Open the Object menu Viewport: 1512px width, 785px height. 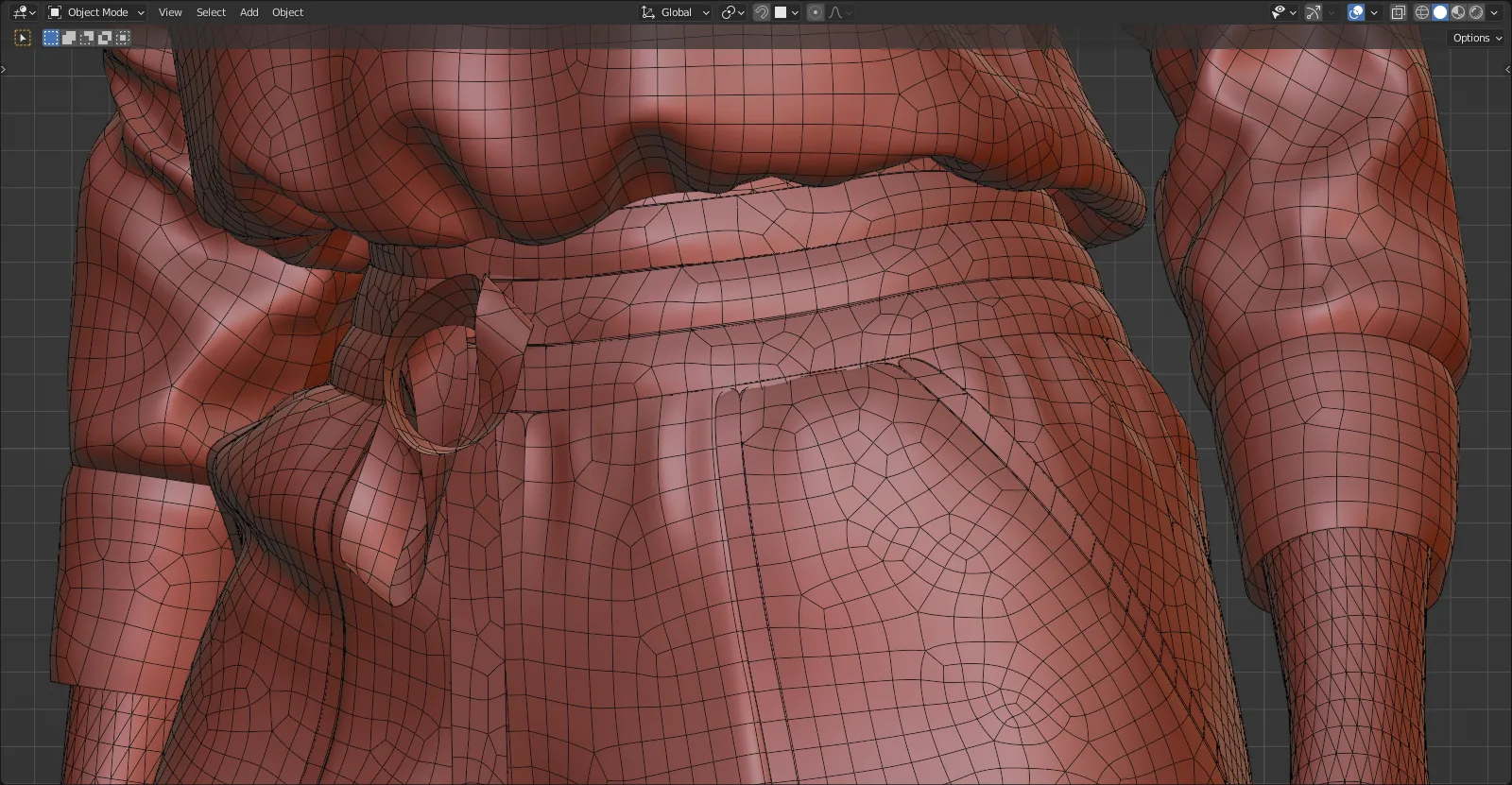pyautogui.click(x=287, y=12)
